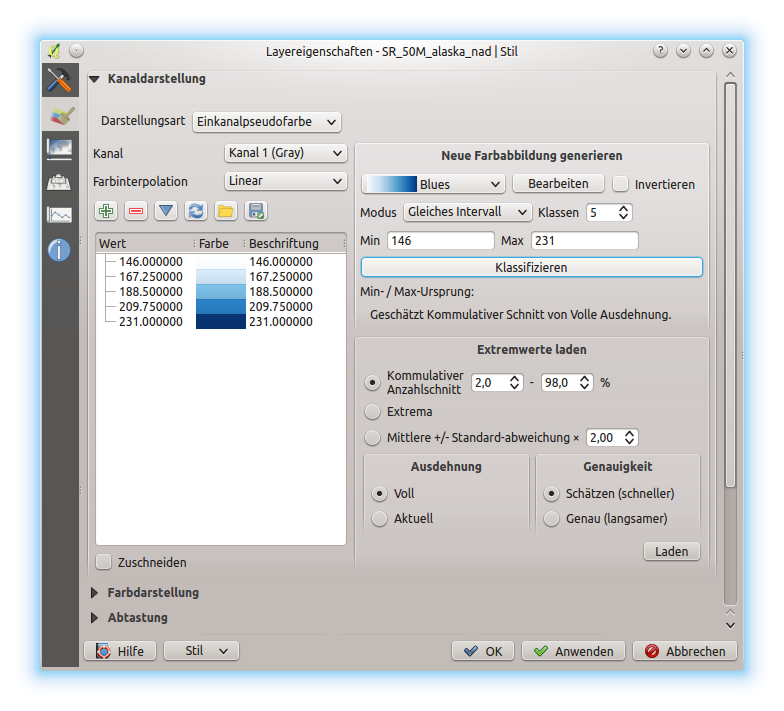Open the Pyramids sidebar icon

coord(60,182)
